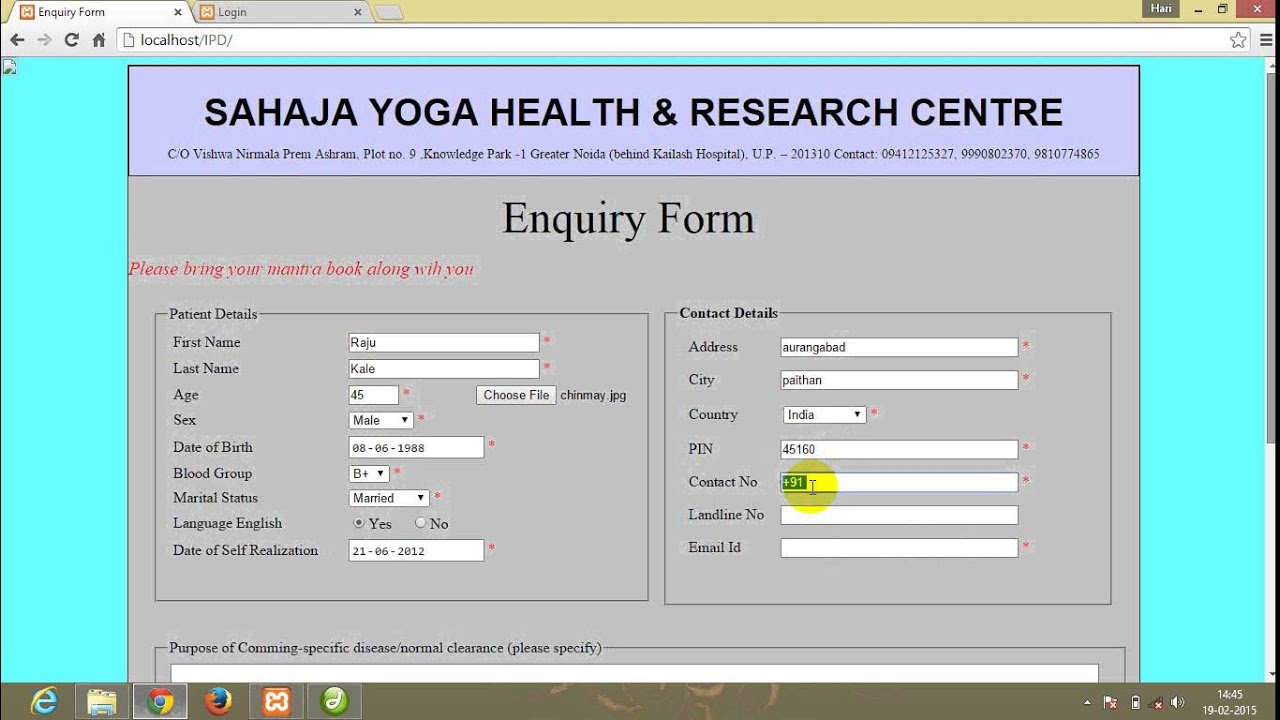Click the Contact No field with +91
Screen dimensions: 1280x720
coord(899,482)
